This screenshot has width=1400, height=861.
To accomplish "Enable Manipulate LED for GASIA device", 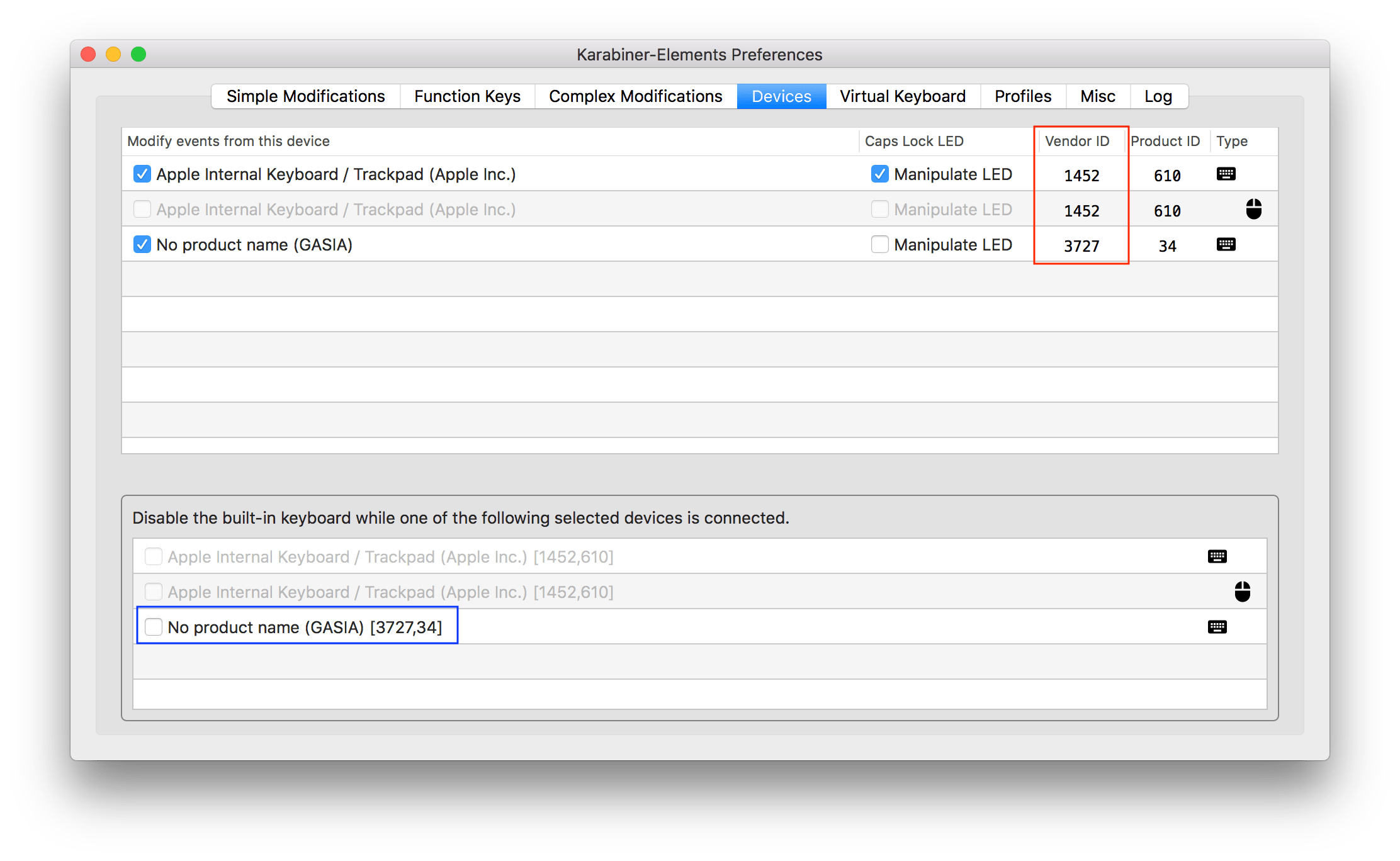I will tap(879, 245).
